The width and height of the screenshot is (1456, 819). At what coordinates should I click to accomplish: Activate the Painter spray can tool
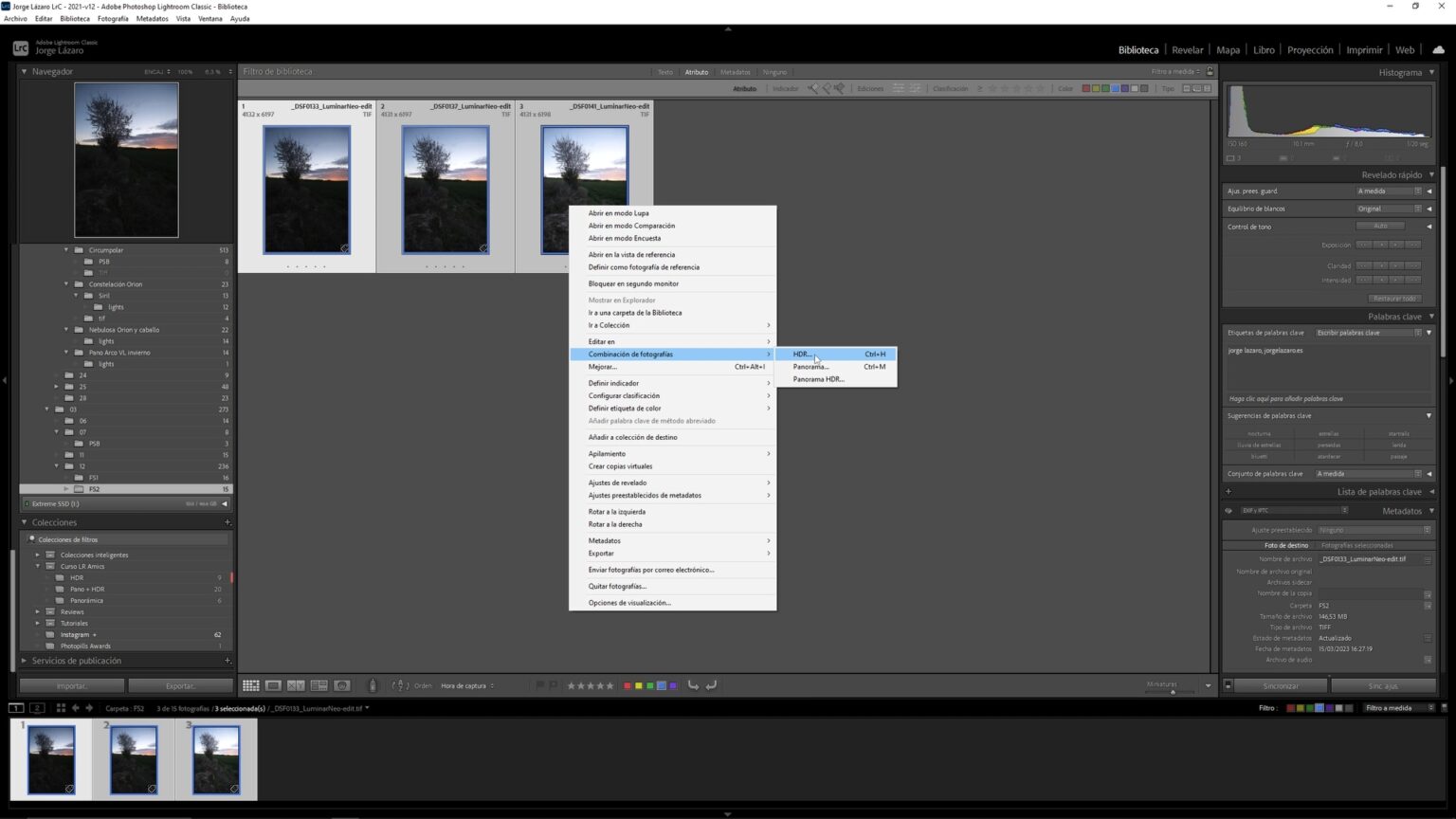coord(373,685)
